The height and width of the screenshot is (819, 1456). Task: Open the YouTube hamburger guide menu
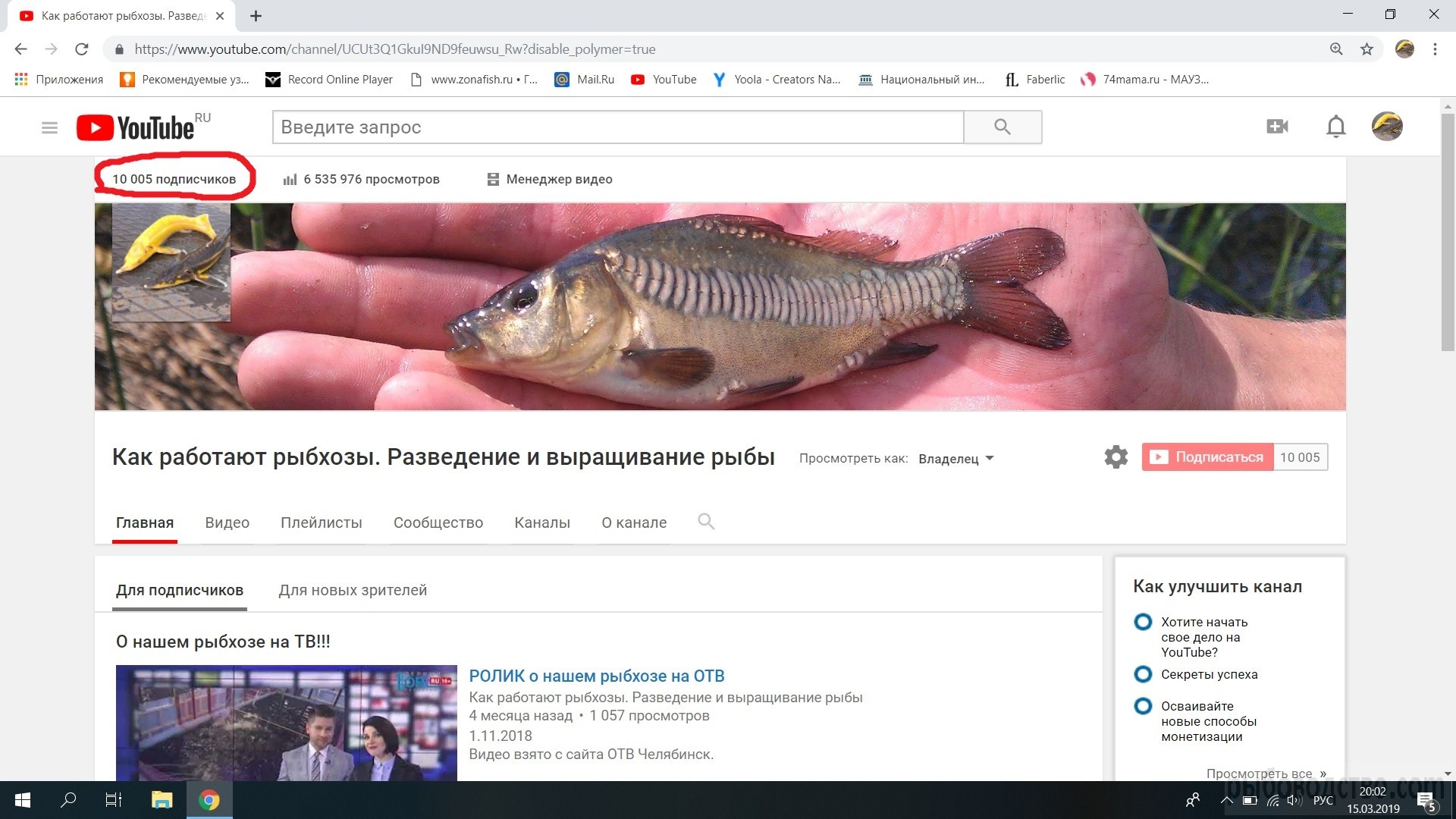[x=49, y=127]
